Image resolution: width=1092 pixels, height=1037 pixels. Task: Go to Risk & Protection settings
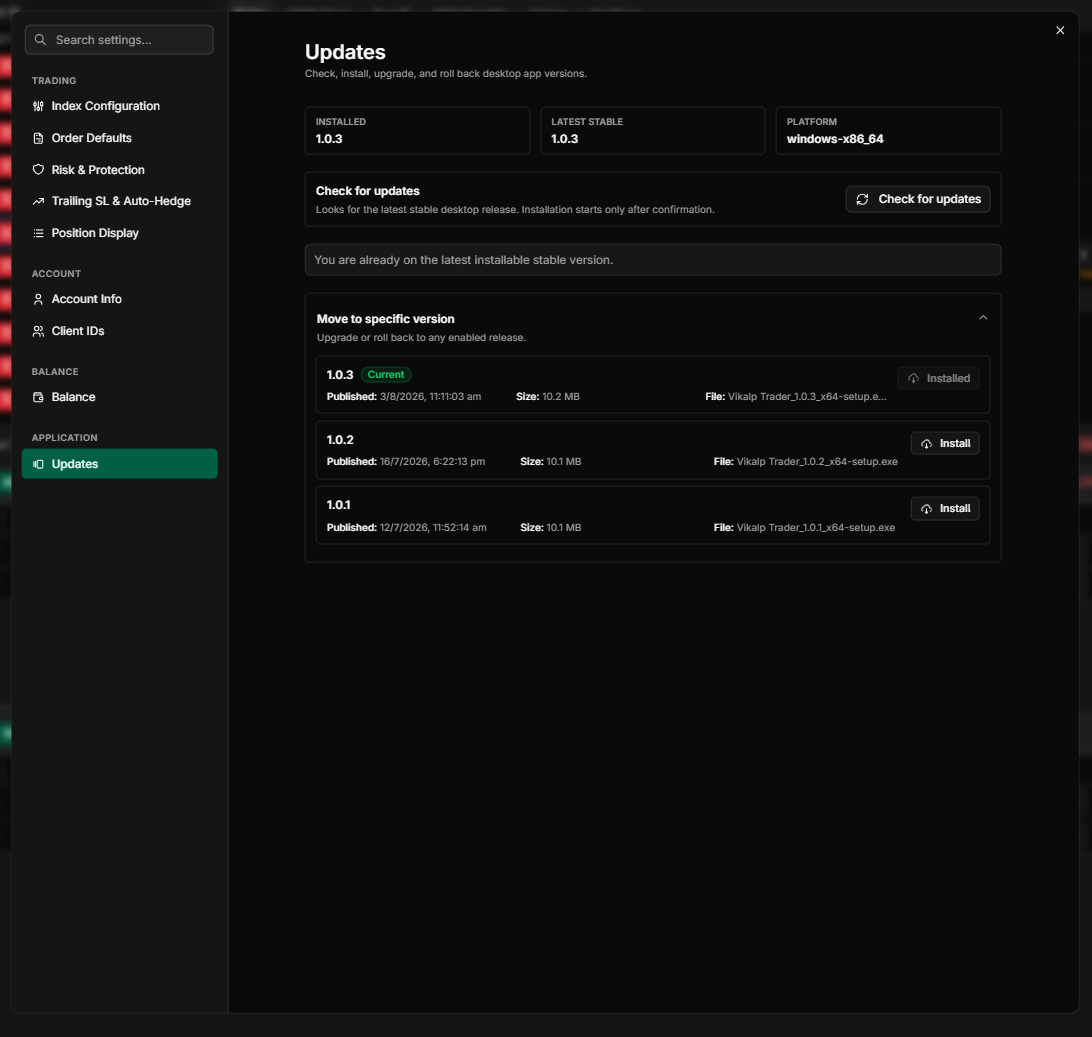pos(119,170)
